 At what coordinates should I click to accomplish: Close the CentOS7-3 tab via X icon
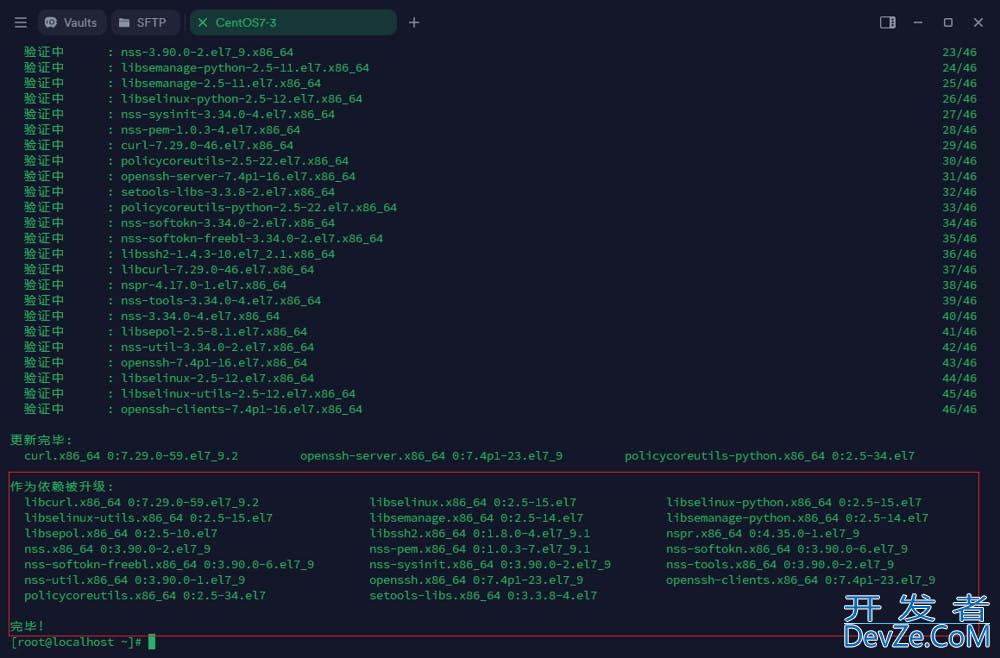[202, 22]
